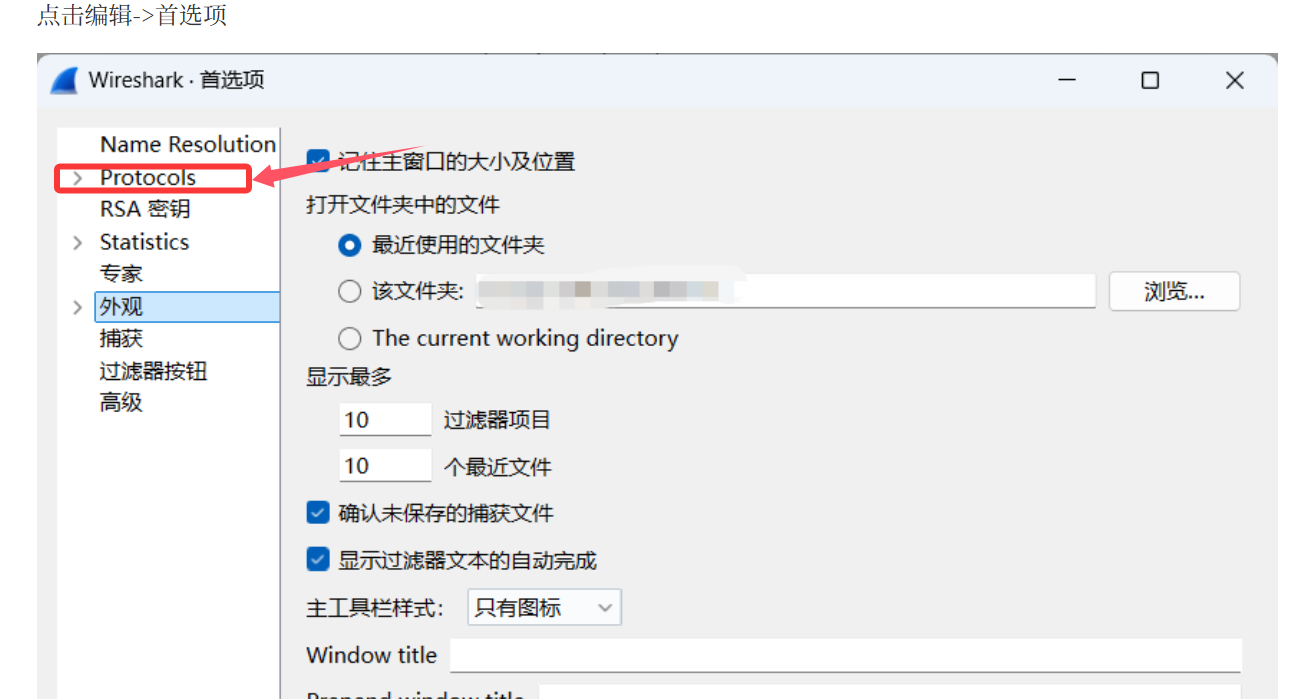Viewport: 1307px width, 699px height.
Task: Expand the 外观 tree node arrow
Action: tap(78, 307)
